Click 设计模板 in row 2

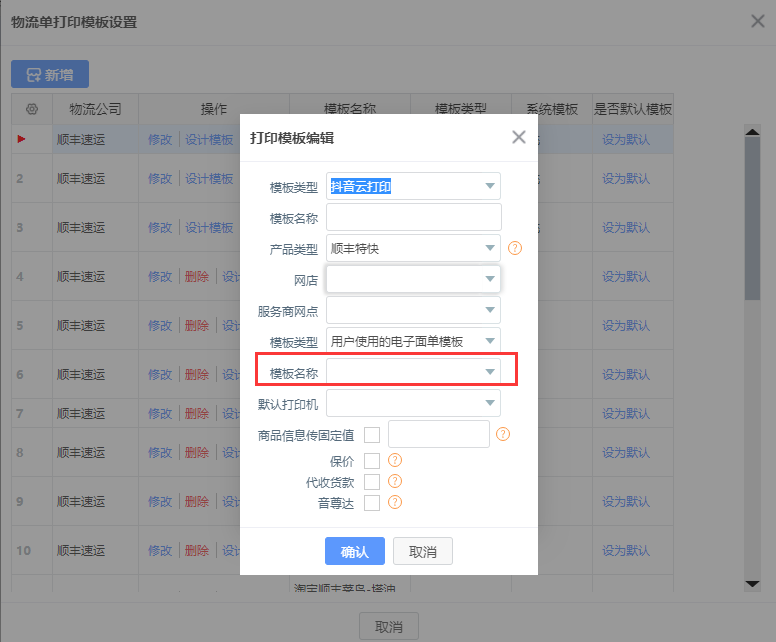209,178
